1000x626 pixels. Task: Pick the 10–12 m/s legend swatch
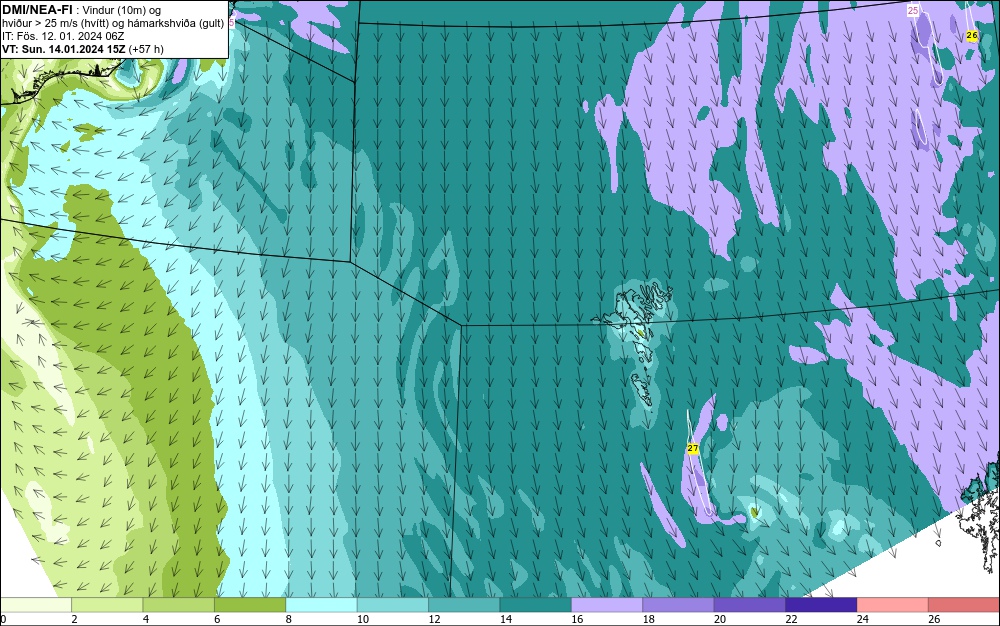click(x=393, y=605)
